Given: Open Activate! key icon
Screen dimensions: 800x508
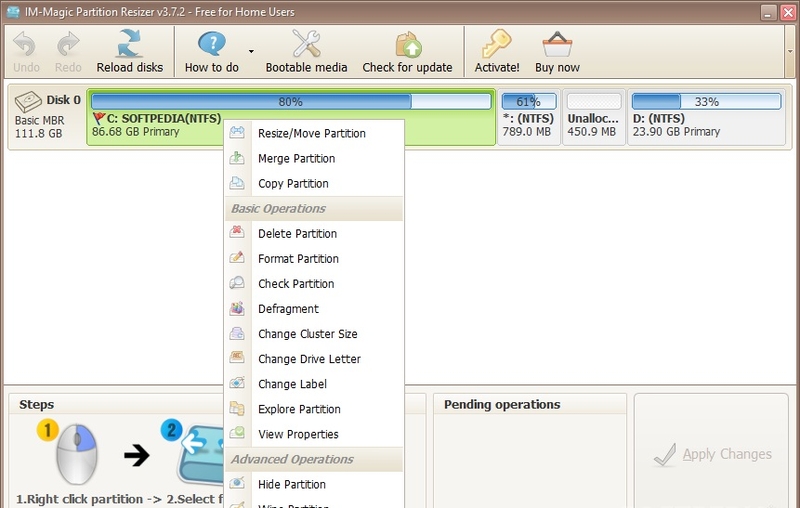Looking at the screenshot, I should (x=496, y=44).
